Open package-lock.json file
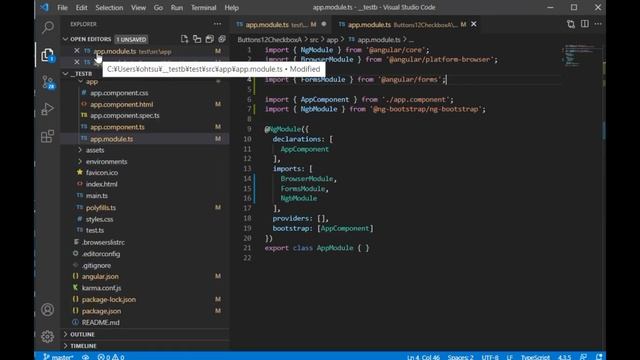This screenshot has height=360, width=640. [x=109, y=299]
